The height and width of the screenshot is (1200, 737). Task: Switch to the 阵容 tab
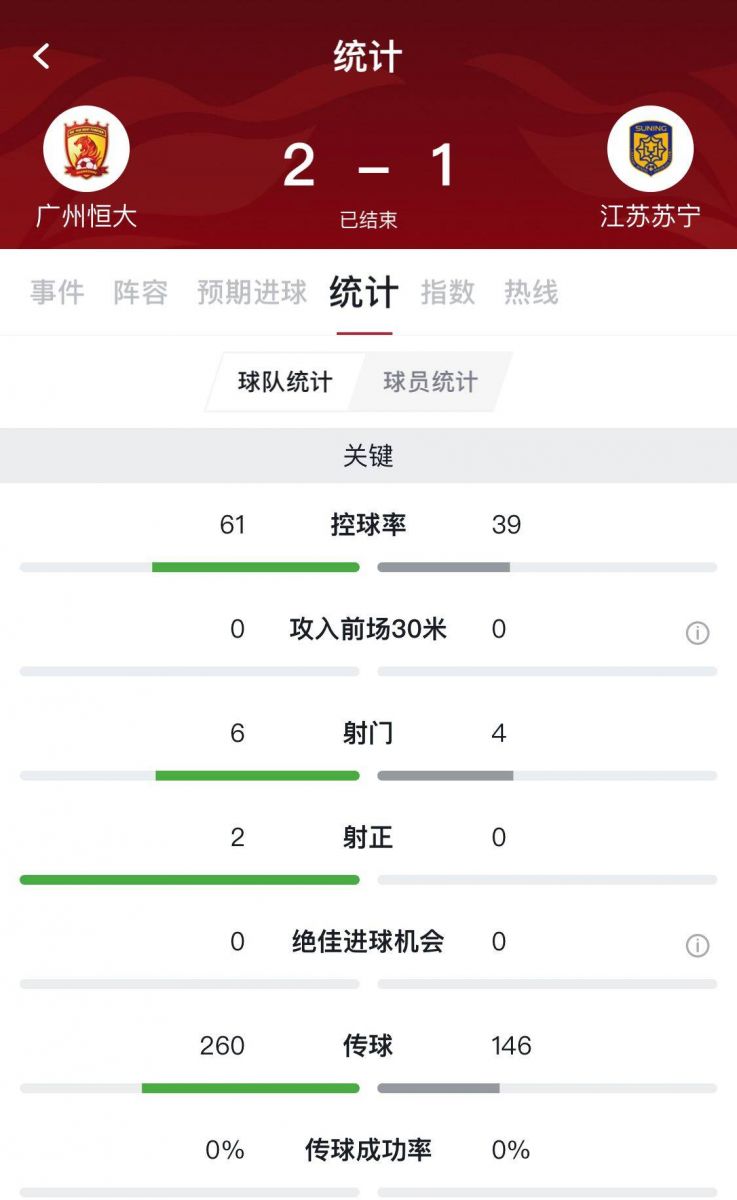pos(140,293)
